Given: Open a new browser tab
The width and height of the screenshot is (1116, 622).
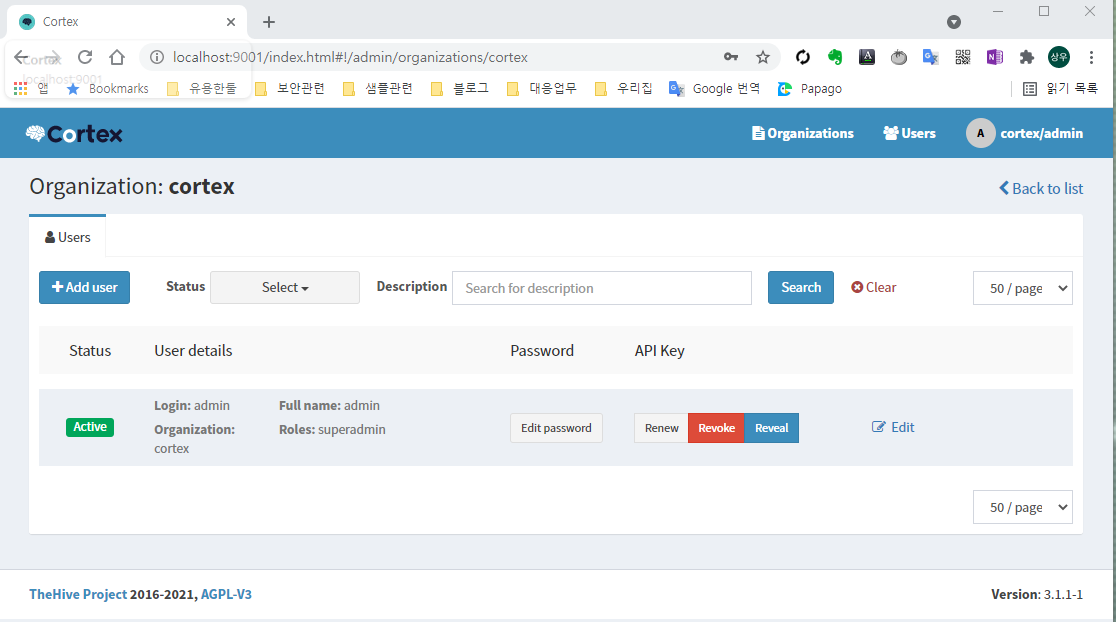Looking at the screenshot, I should tap(268, 22).
